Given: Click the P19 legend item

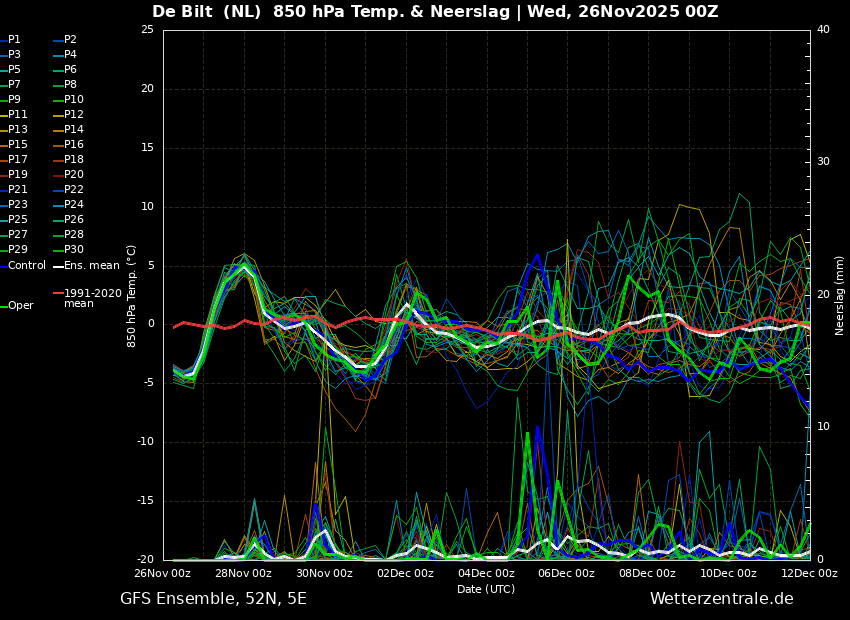Looking at the screenshot, I should 14,174.
